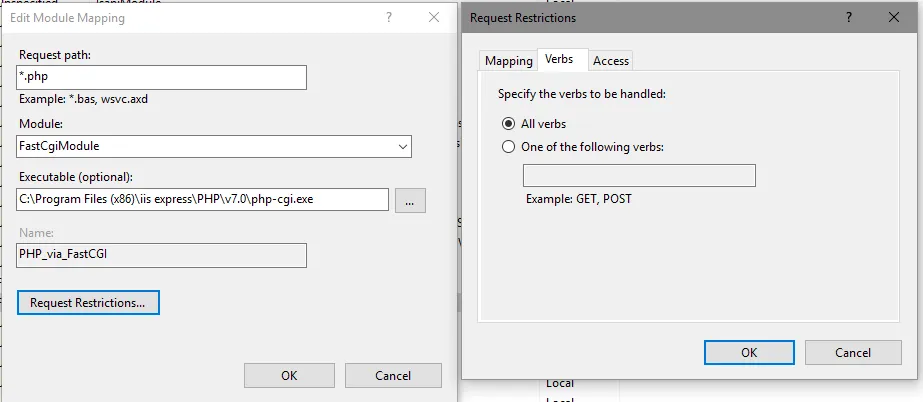
Task: Click the help question mark in Request Restrictions
Action: click(x=848, y=18)
